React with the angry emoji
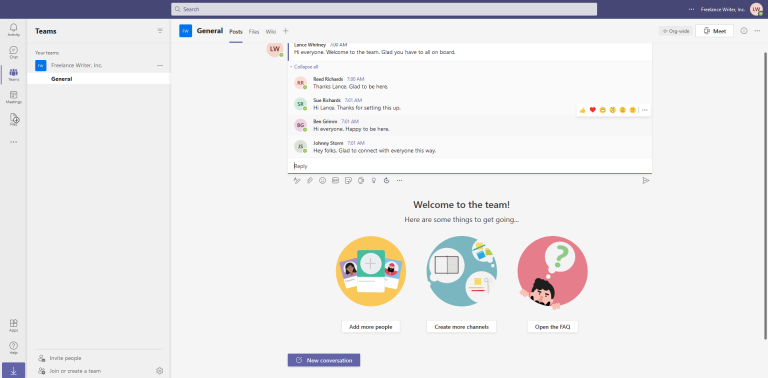768x378 pixels. (632, 110)
